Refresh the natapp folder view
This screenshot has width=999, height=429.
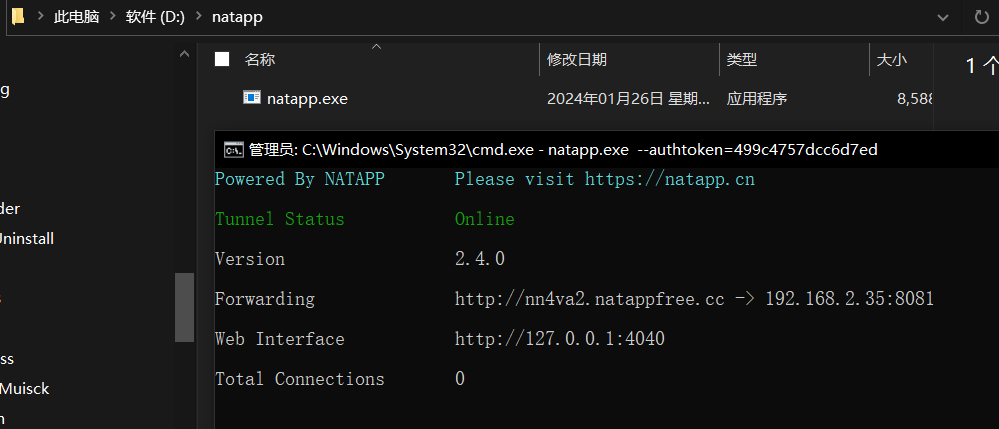click(x=982, y=17)
